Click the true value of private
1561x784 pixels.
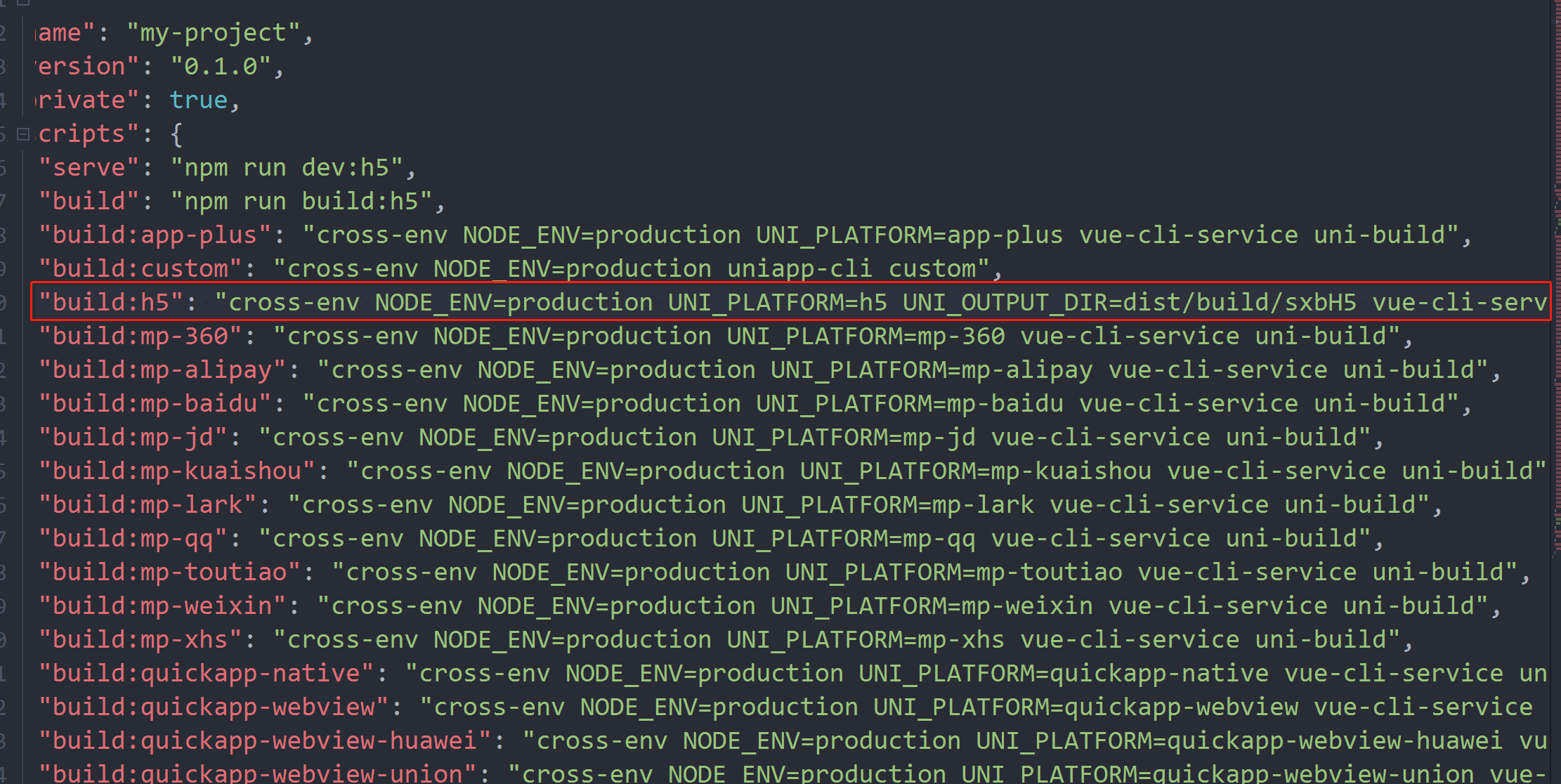pos(199,100)
